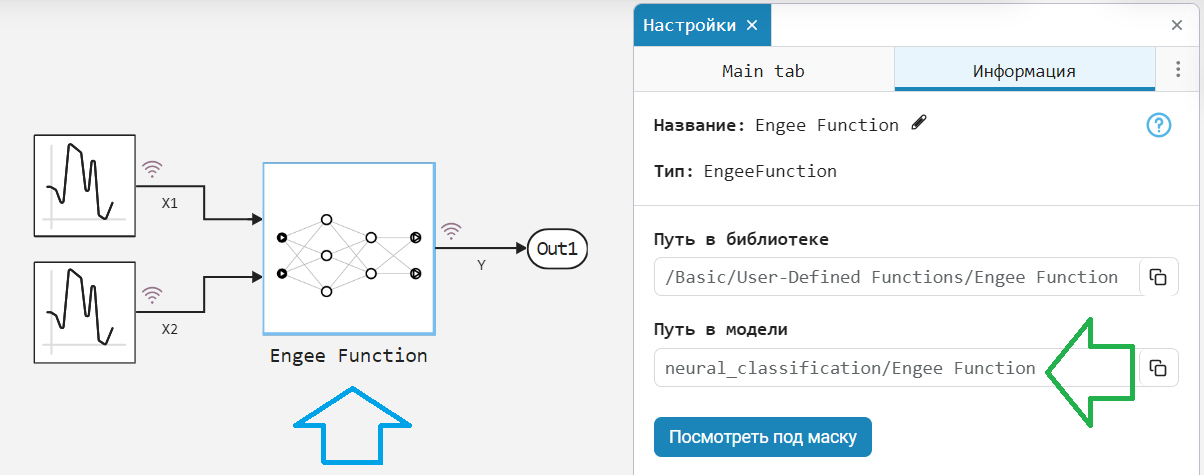1204x475 pixels.
Task: Switch to the Main tab
Action: [x=763, y=71]
